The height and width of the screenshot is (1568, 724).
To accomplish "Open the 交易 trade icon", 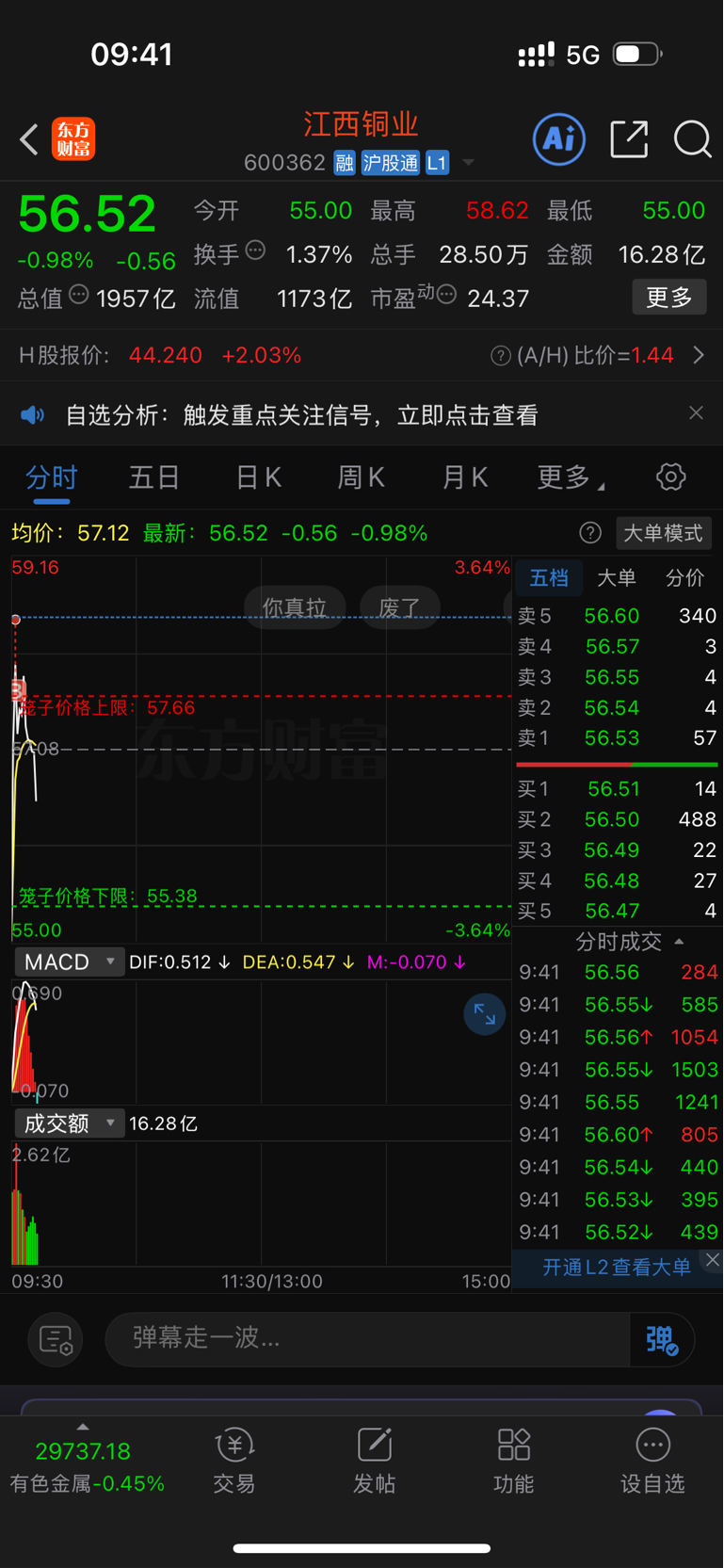I will click(x=234, y=1461).
